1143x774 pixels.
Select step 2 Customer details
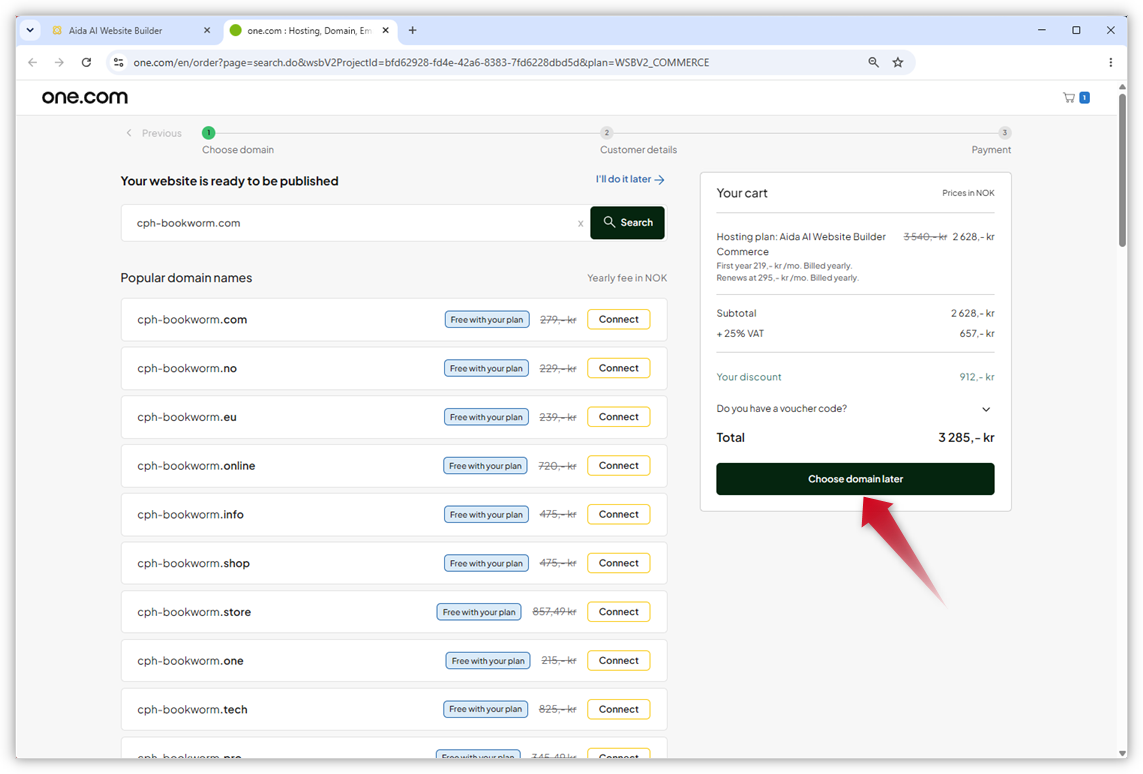pos(606,133)
